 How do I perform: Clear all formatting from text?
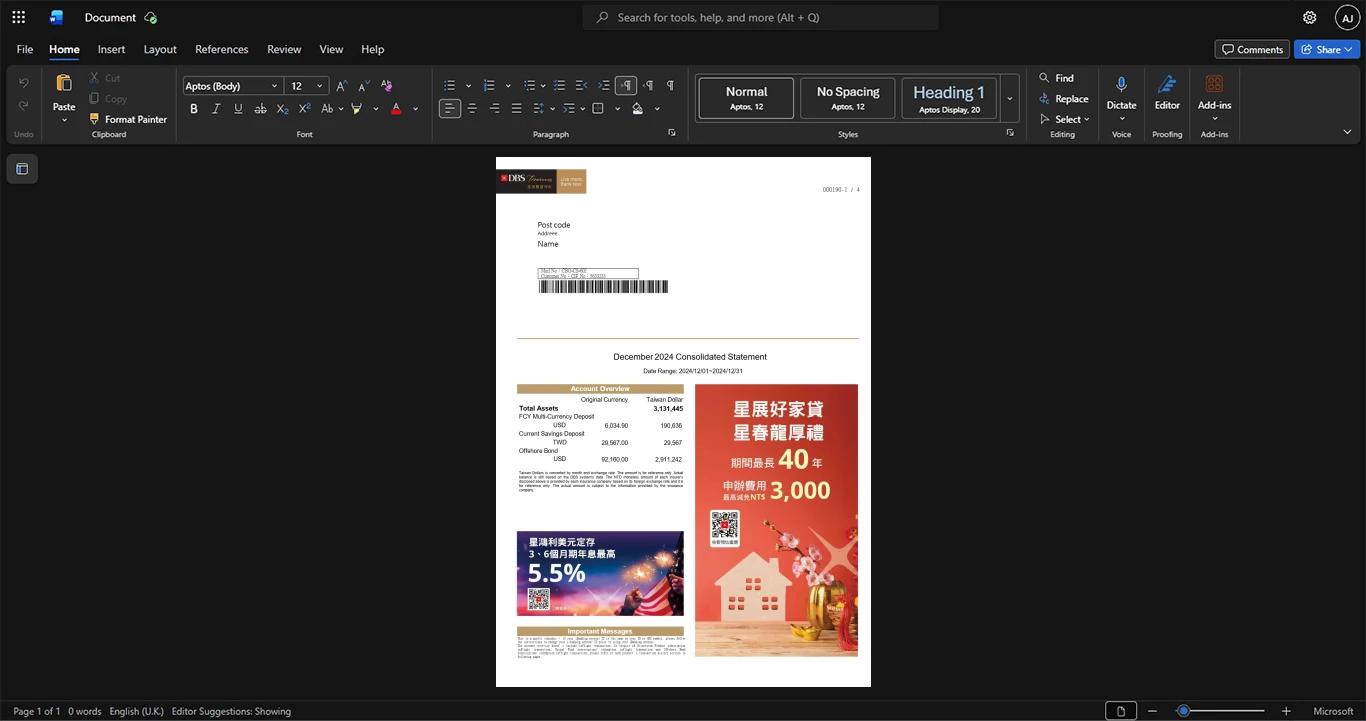387,85
